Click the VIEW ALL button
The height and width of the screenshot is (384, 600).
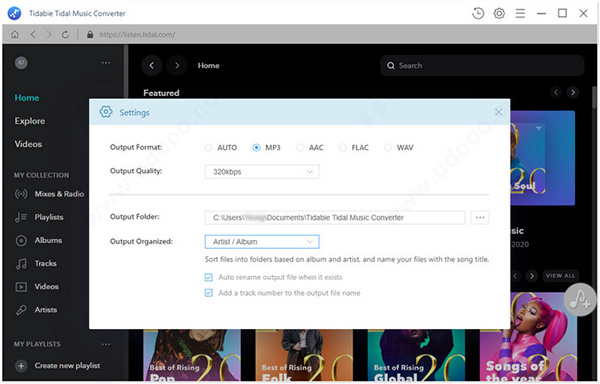tap(560, 276)
